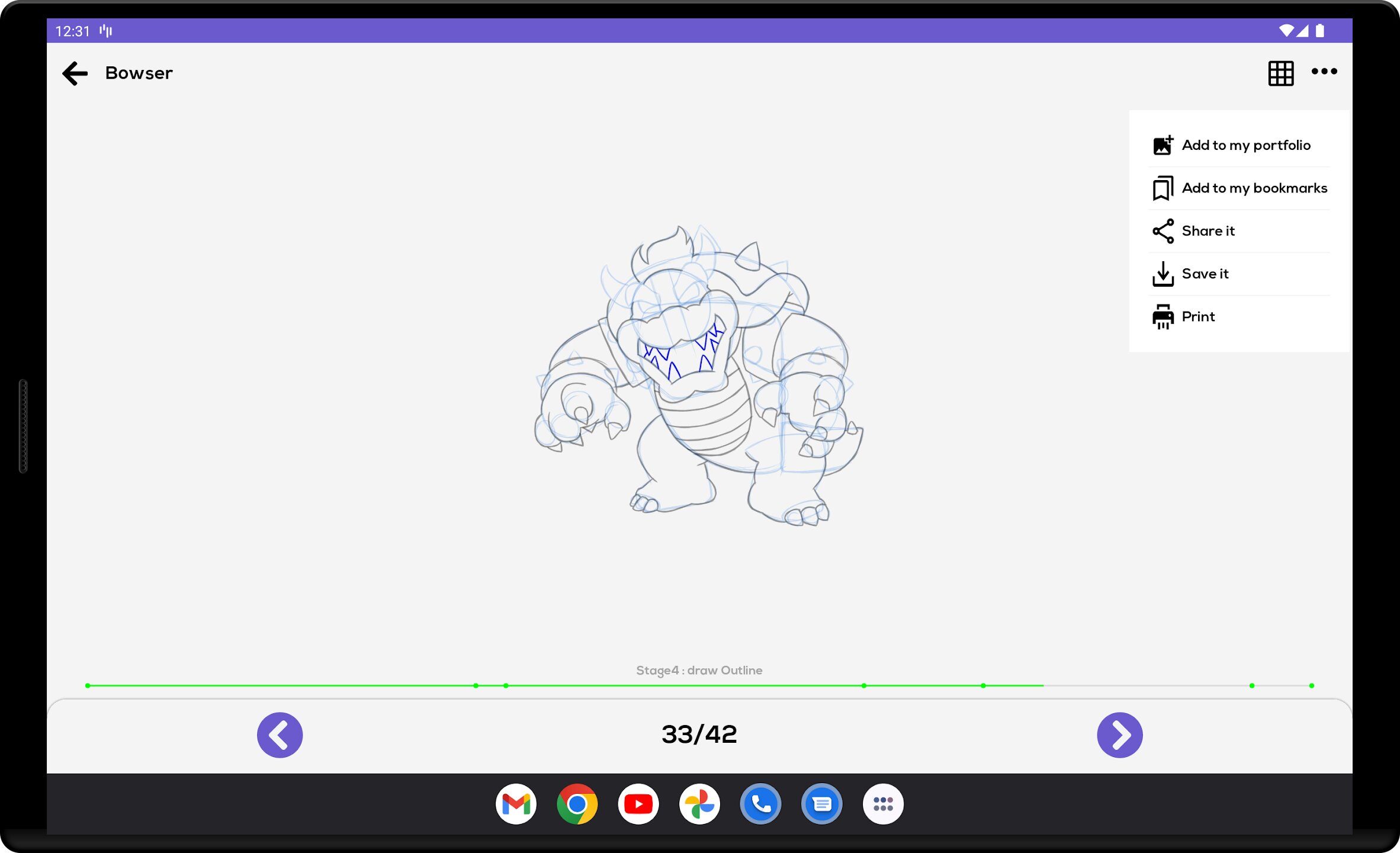
Task: Launch Chrome from the dock
Action: click(577, 804)
